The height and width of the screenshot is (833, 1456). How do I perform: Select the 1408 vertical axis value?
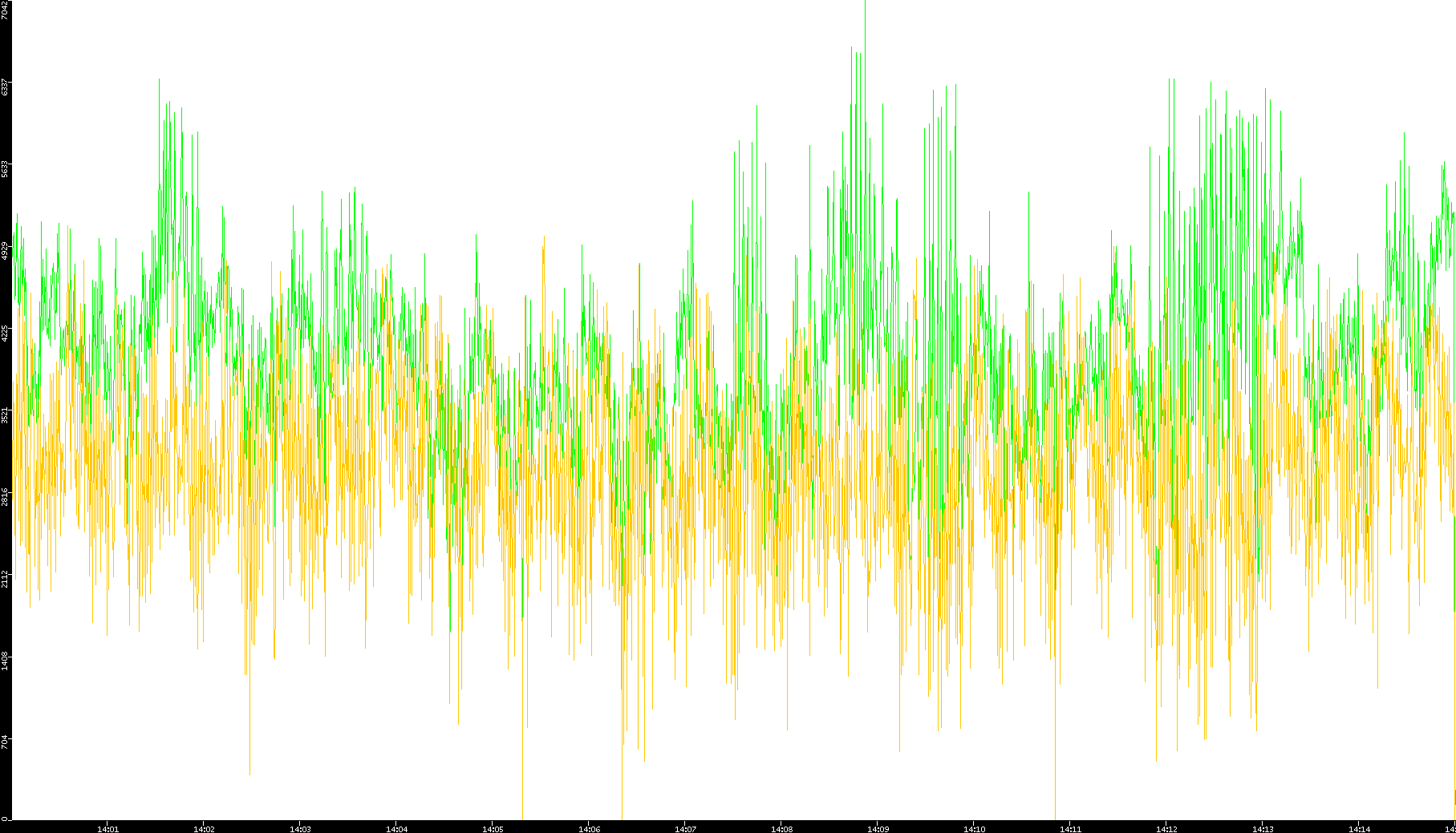point(5,661)
